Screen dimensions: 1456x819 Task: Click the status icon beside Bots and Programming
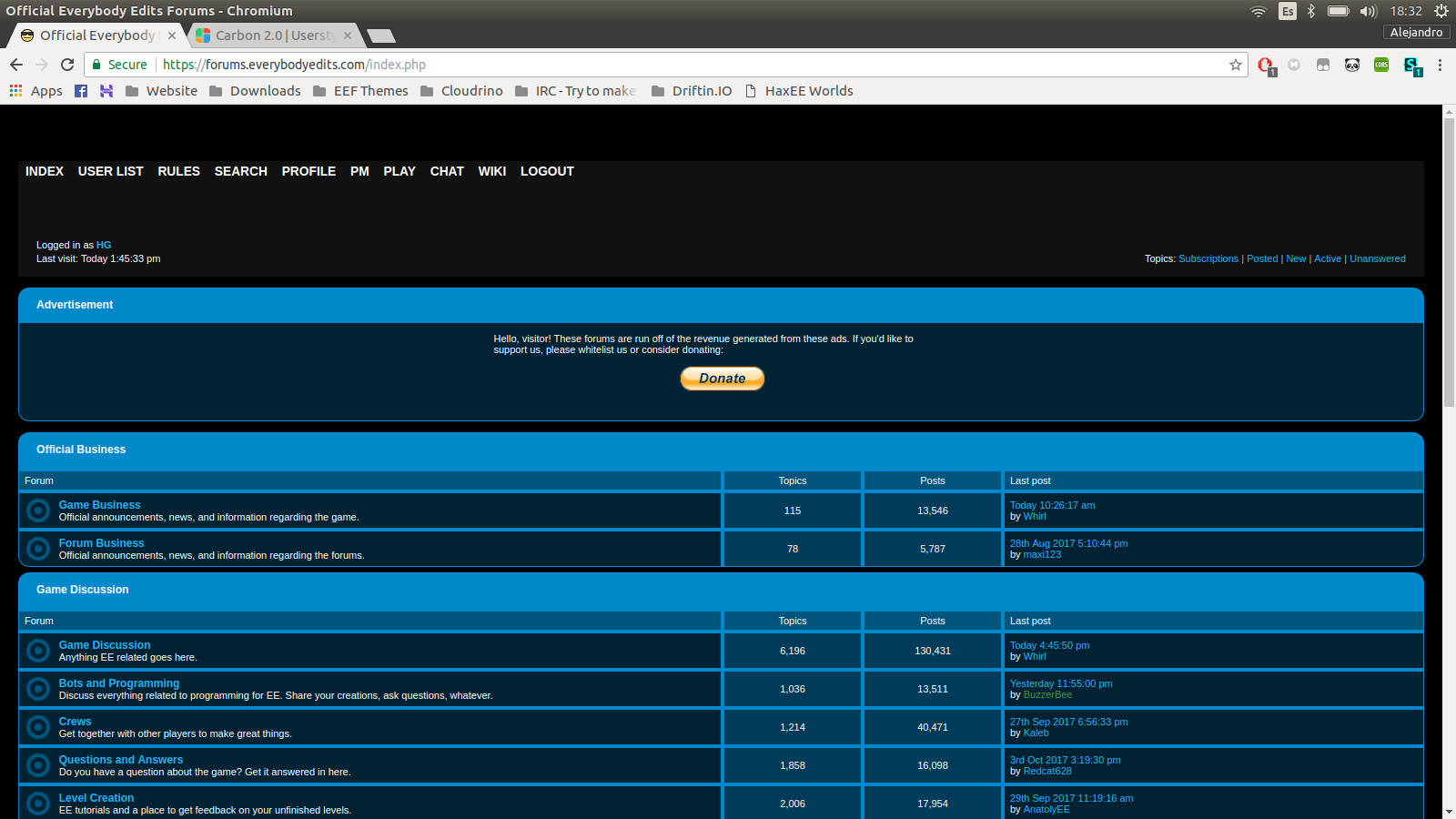click(38, 689)
